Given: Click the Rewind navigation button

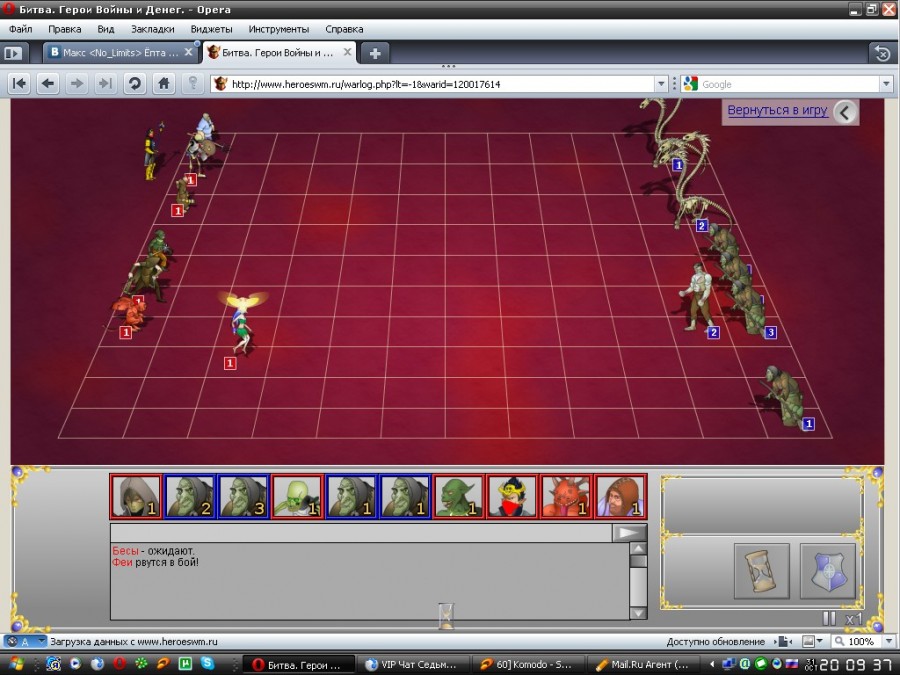Looking at the screenshot, I should pyautogui.click(x=19, y=84).
